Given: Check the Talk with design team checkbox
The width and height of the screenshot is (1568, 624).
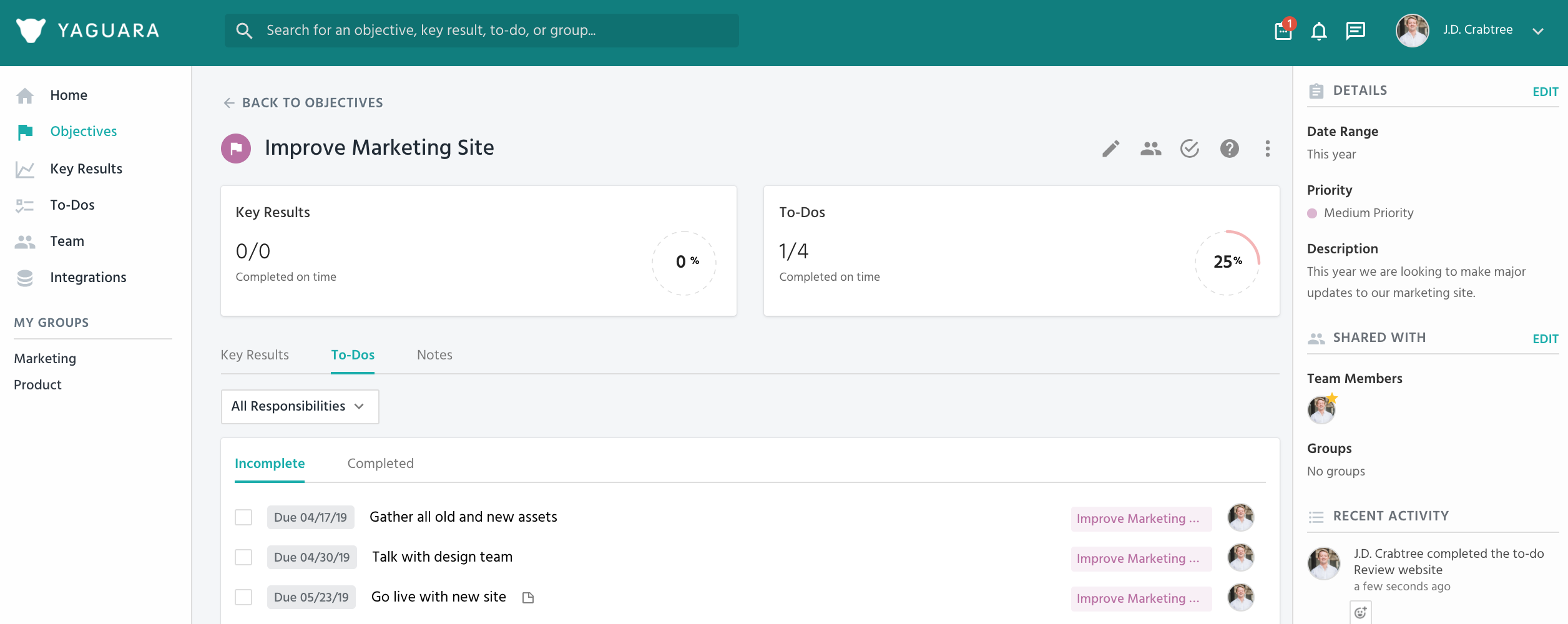Looking at the screenshot, I should 243,557.
